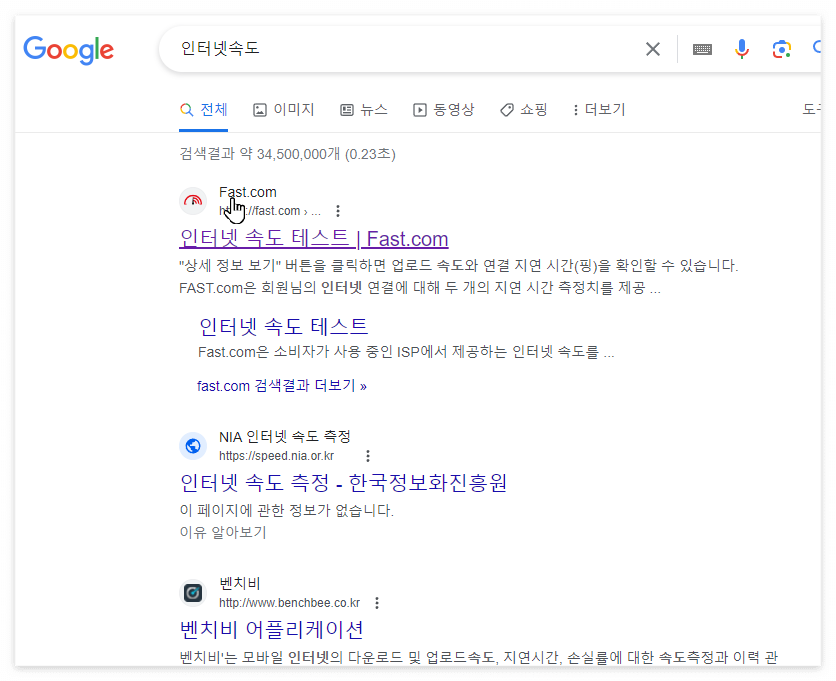Switch to the 쇼핑 results tab
Screen dimensions: 836x681
click(x=522, y=109)
